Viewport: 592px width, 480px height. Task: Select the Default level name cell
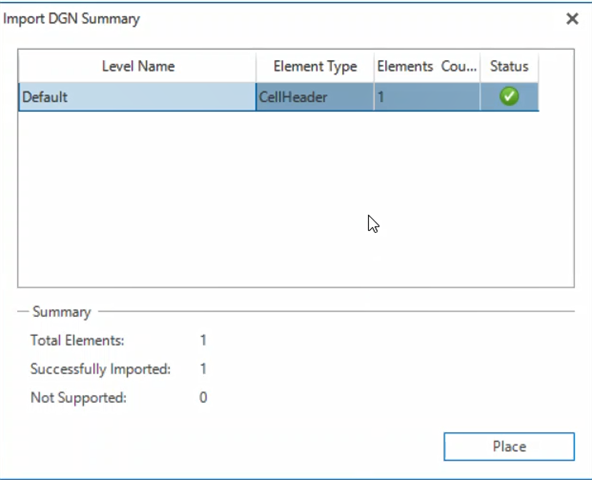pyautogui.click(x=137, y=97)
